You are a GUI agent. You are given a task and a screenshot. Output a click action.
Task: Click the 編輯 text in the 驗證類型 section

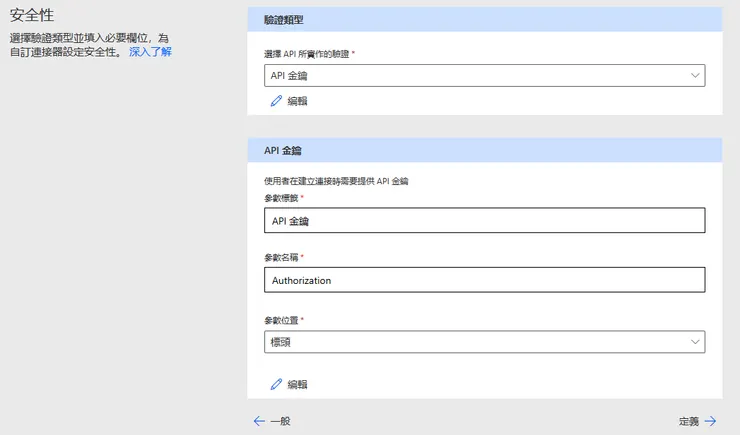coord(297,101)
